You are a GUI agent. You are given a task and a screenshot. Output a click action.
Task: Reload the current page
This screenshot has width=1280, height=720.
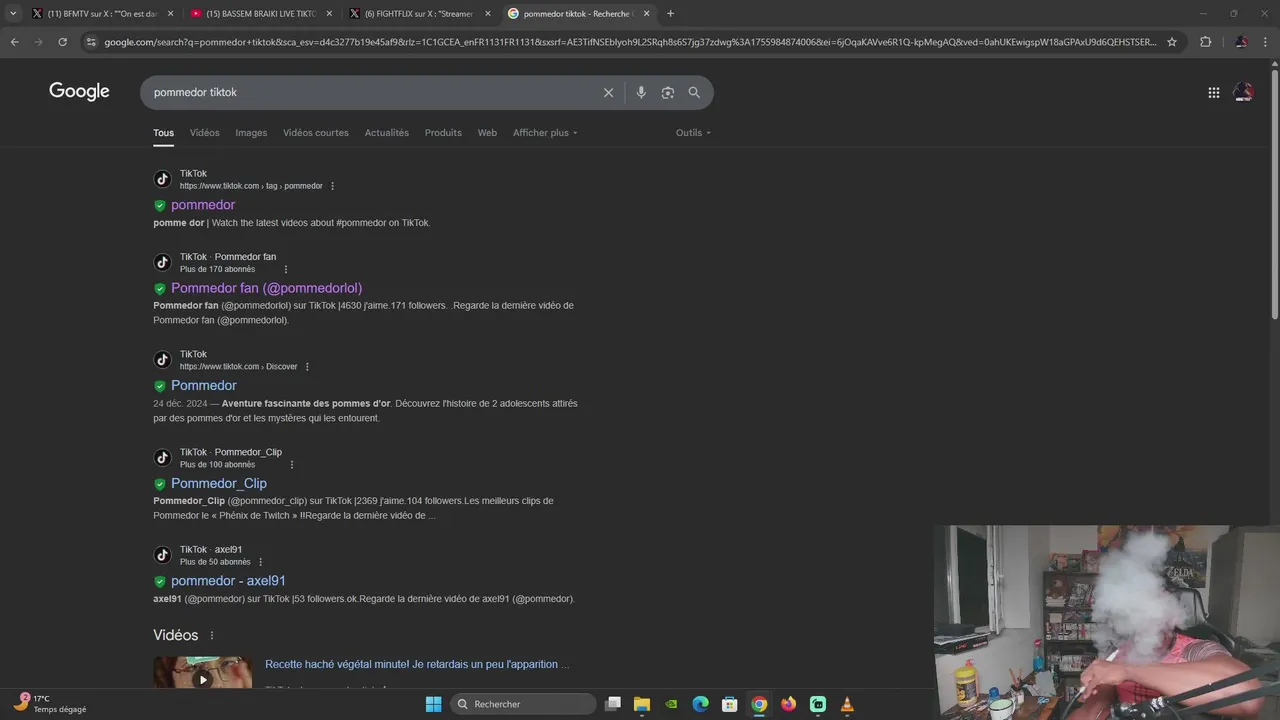(62, 42)
